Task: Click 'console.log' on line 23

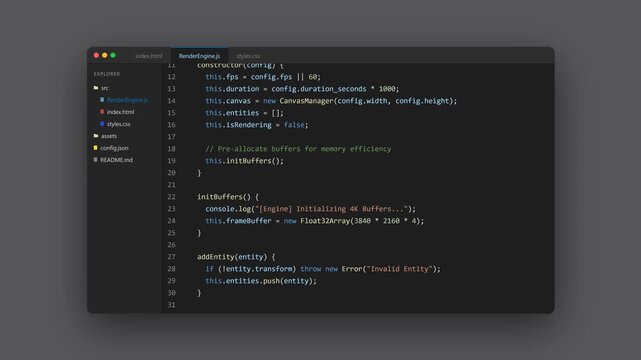Action: point(228,209)
